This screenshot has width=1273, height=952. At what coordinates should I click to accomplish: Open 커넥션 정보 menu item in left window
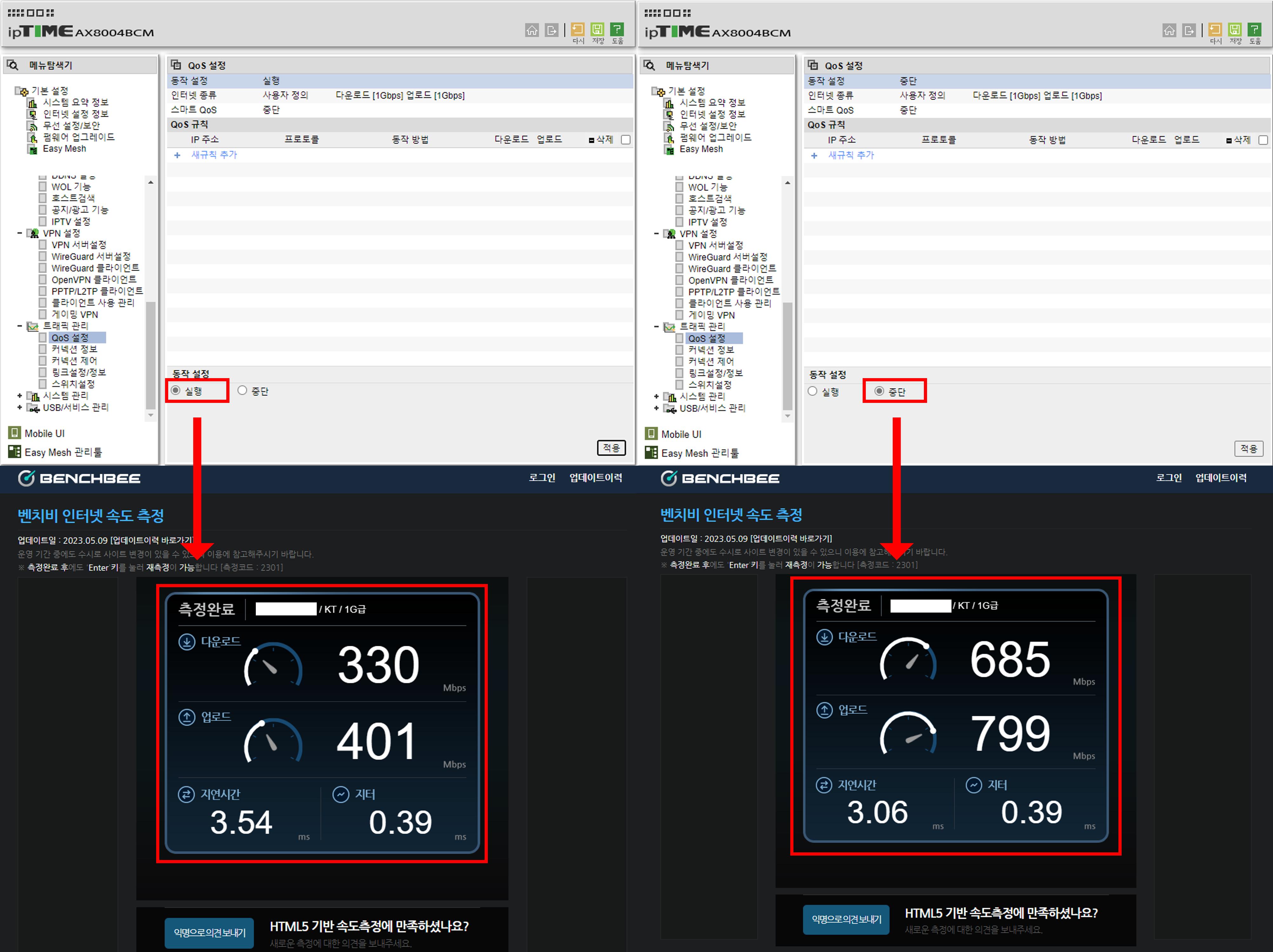(74, 349)
